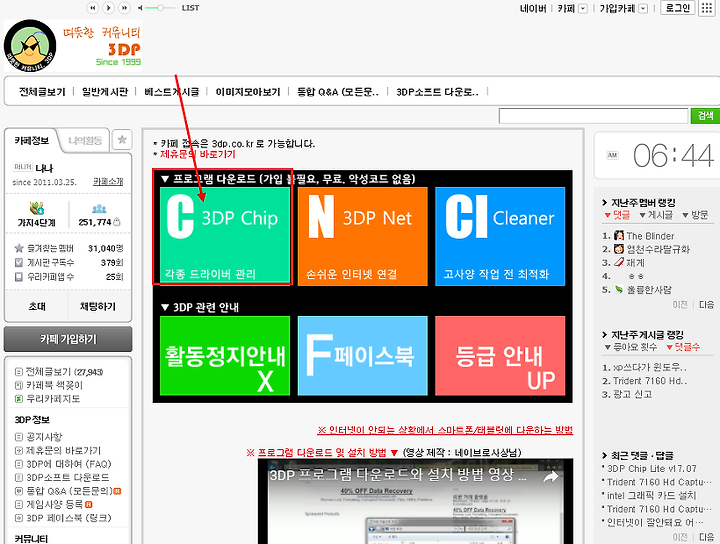Click the 가지4단계 cafe rank icon
The height and width of the screenshot is (544, 720).
click(x=37, y=209)
